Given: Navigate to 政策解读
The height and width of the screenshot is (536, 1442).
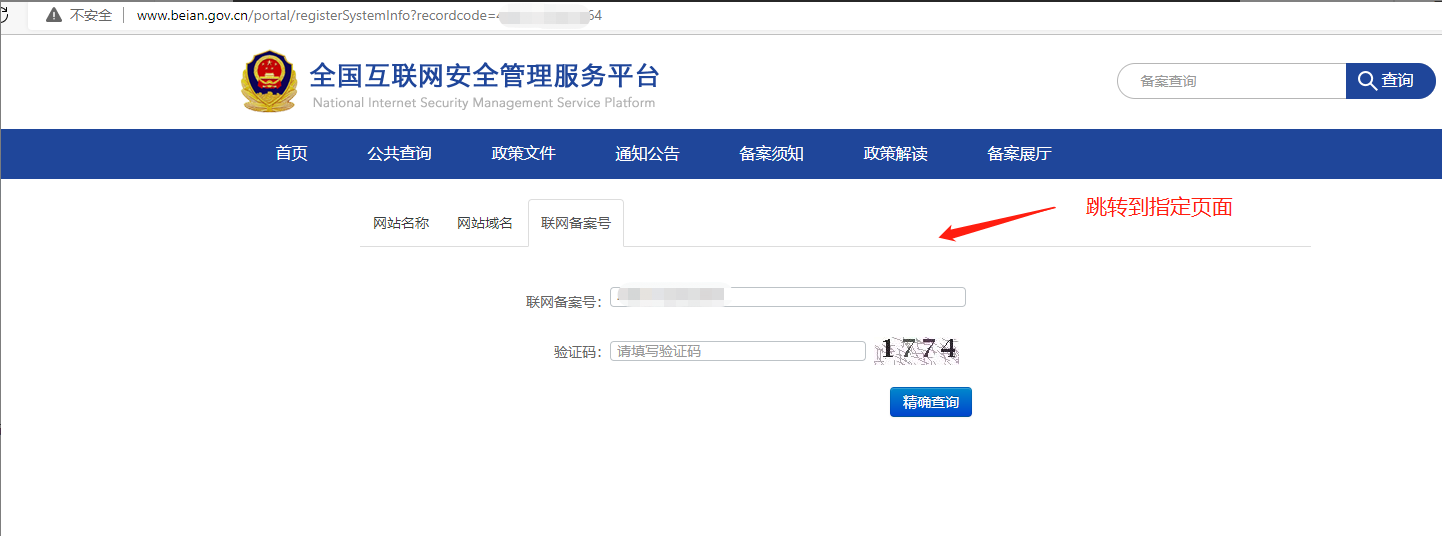Looking at the screenshot, I should (895, 154).
